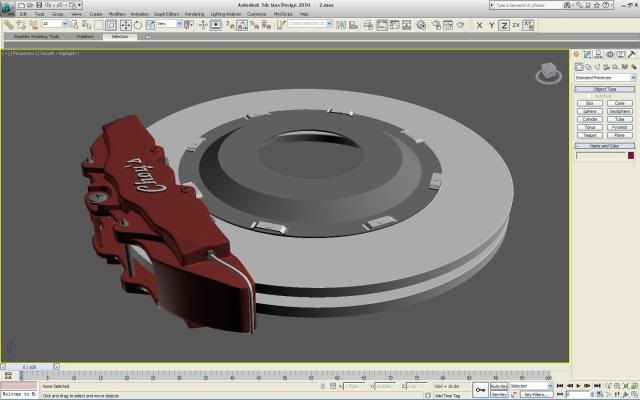The image size is (640, 400).
Task: Open the Selected key mode dropdown
Action: pos(531,386)
